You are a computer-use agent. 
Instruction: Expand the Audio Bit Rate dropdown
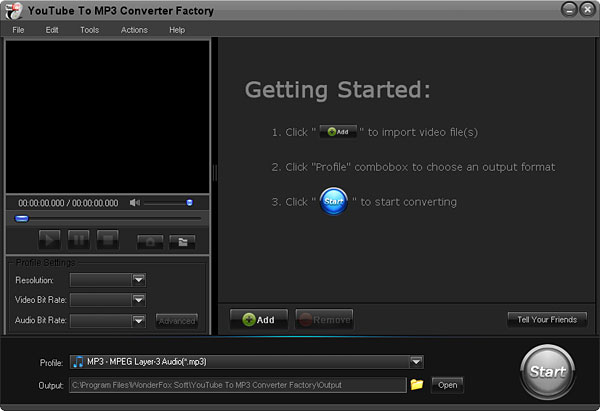139,320
